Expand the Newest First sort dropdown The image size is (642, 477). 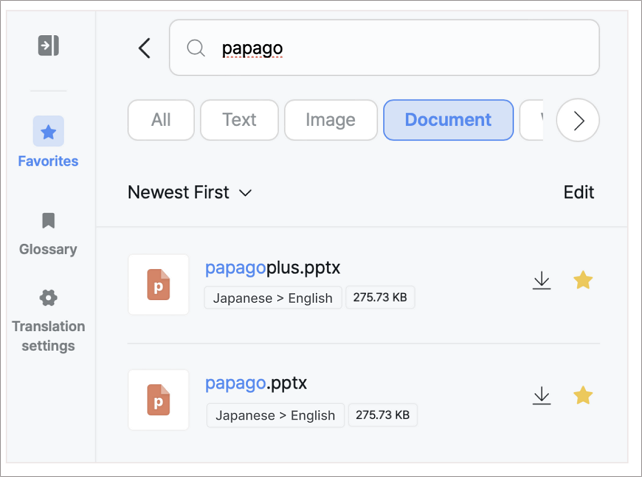point(190,192)
